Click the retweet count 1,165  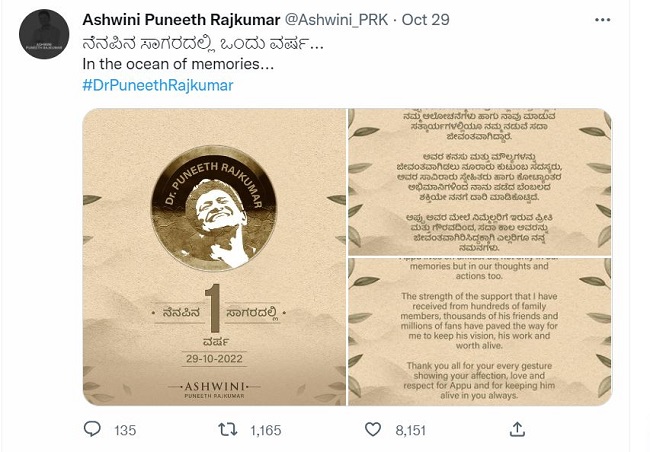point(265,430)
